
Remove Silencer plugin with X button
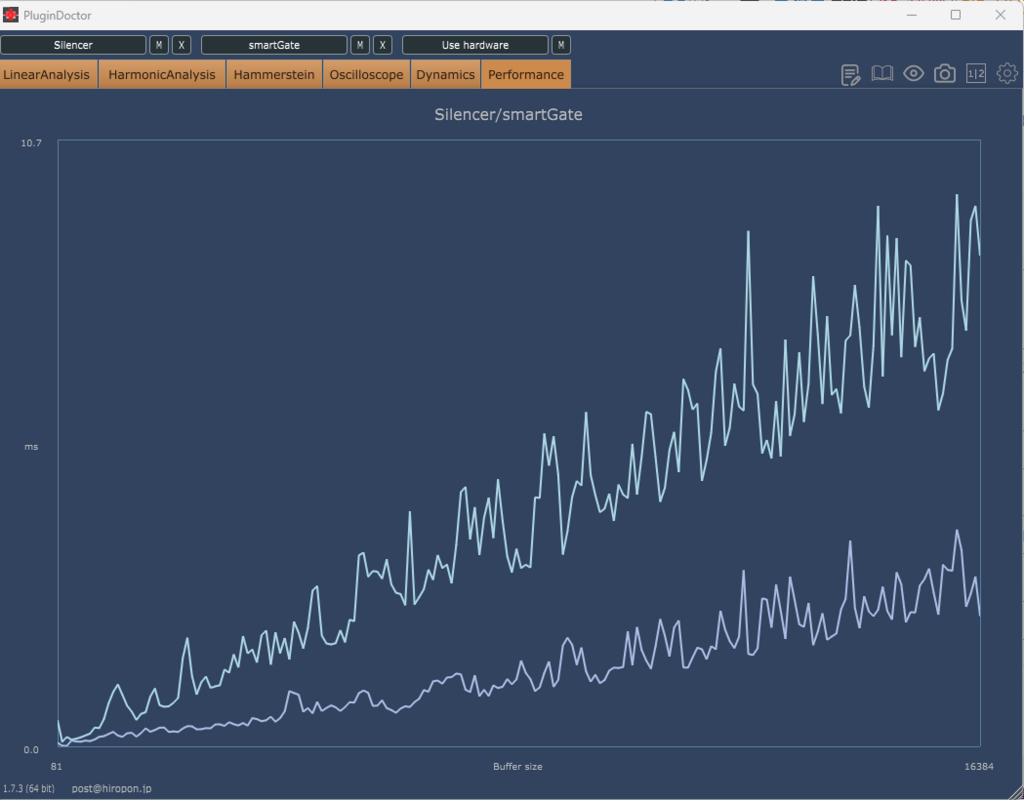(182, 45)
